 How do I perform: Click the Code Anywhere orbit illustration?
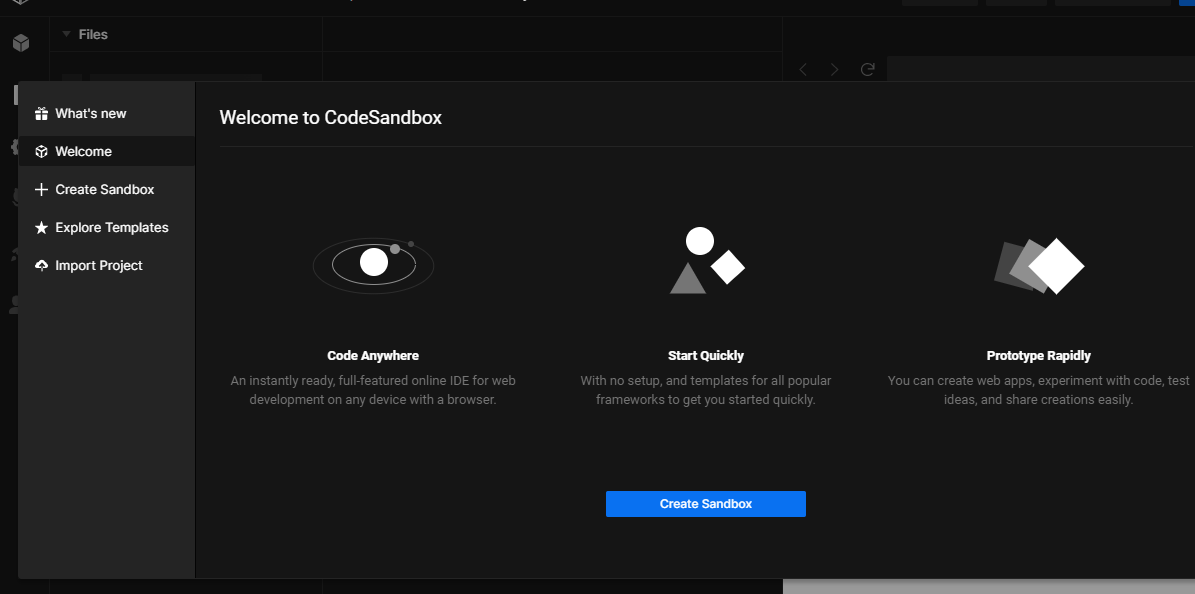coord(373,264)
